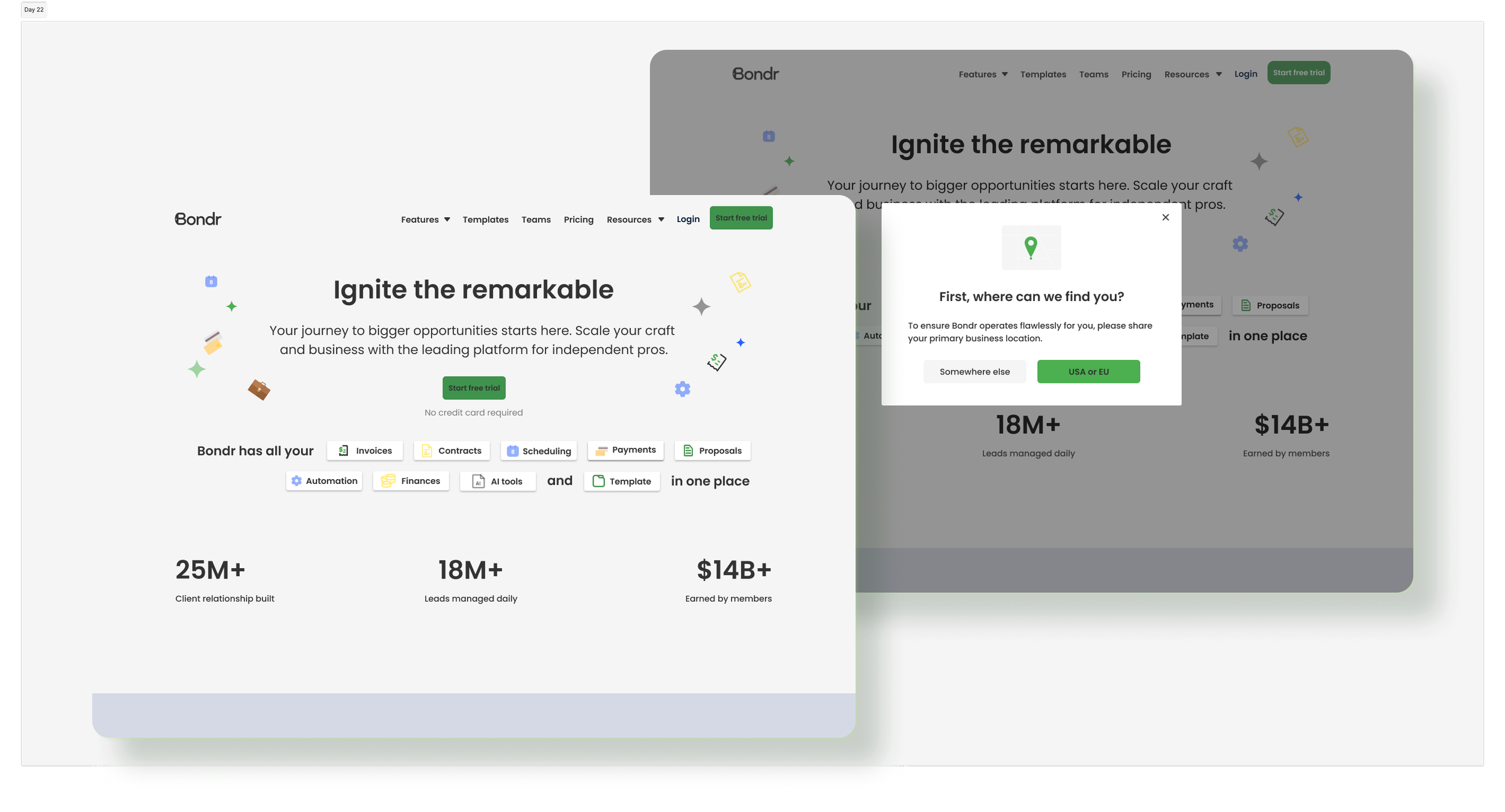Click Start free trial in the front window's navigation bar
The image size is (1505, 812).
coord(741,218)
